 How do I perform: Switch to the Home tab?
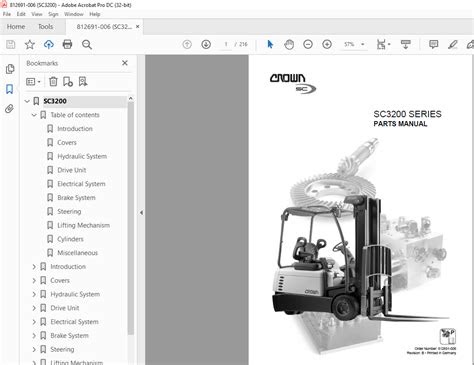[16, 27]
